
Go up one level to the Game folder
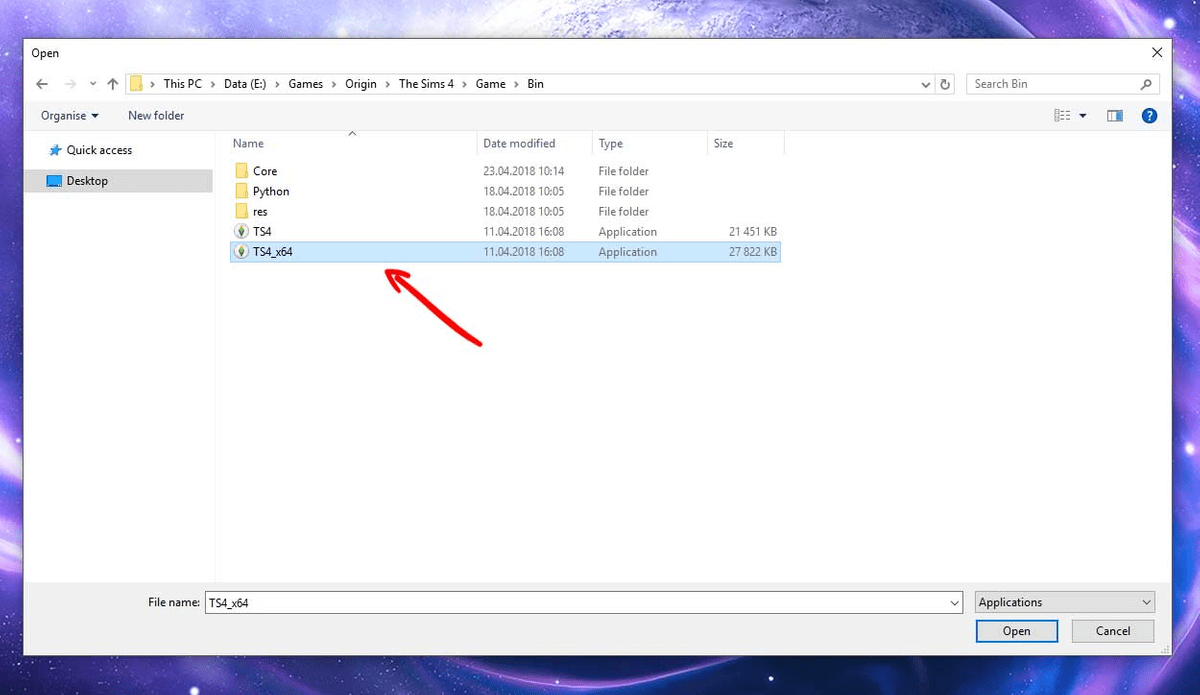click(112, 84)
